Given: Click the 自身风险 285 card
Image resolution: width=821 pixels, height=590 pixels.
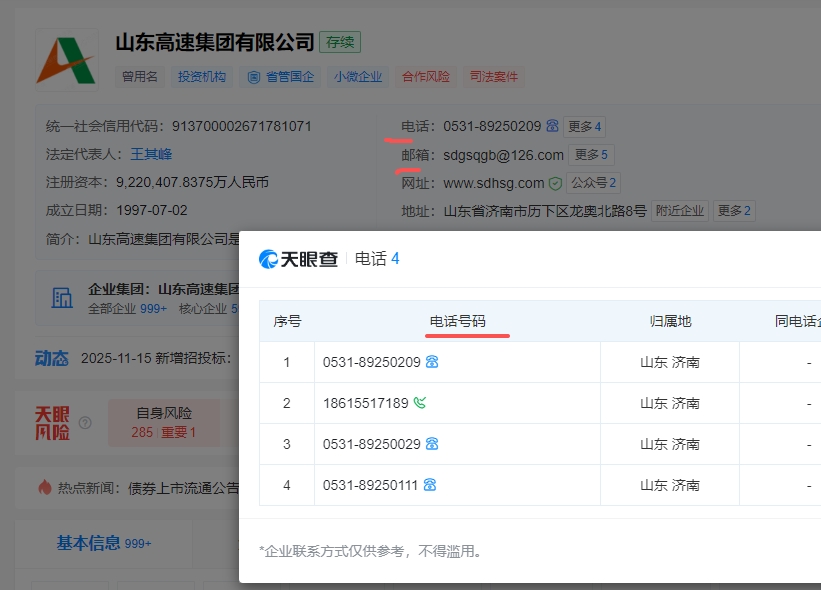Looking at the screenshot, I should point(164,423).
